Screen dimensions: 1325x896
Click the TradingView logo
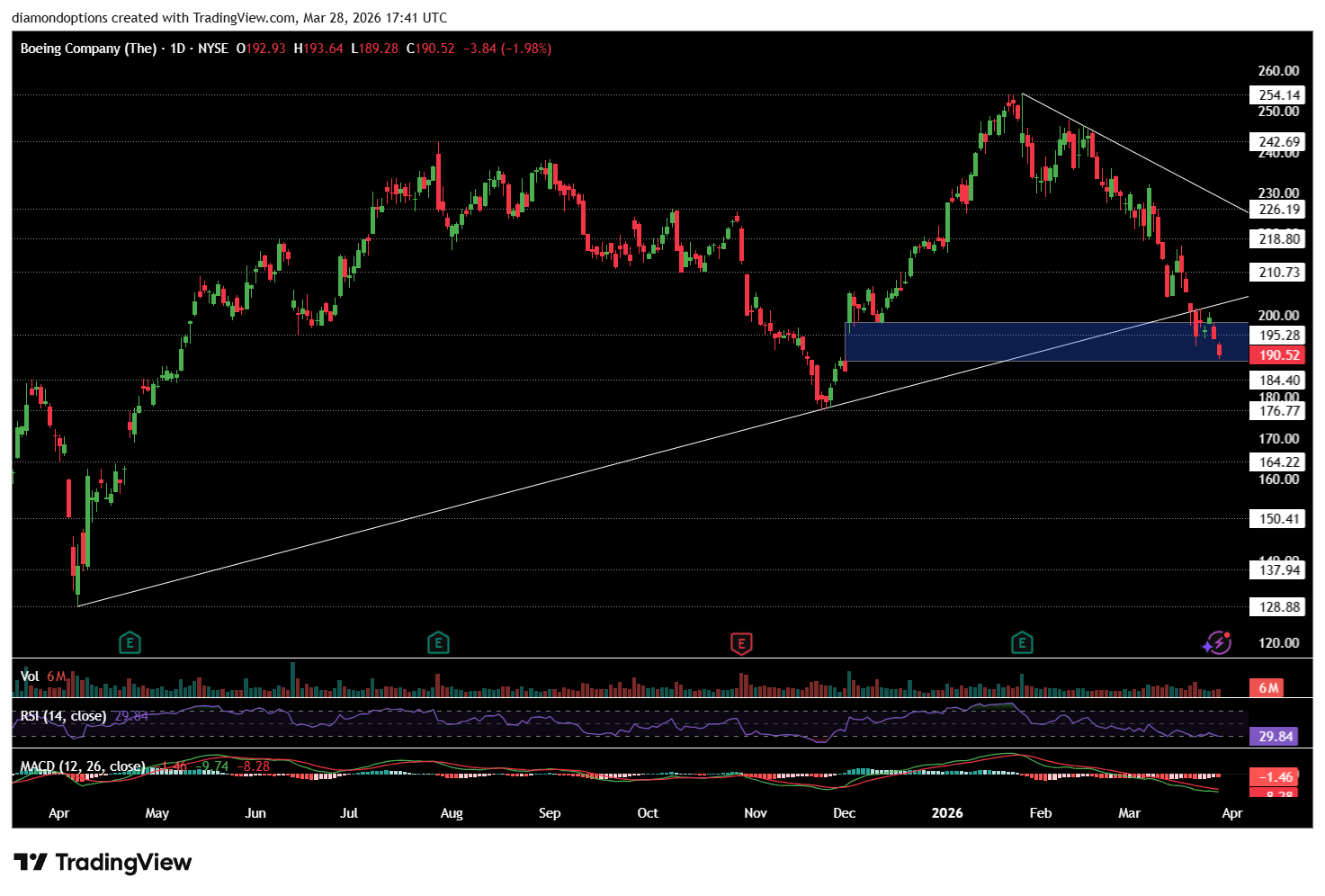(x=103, y=863)
